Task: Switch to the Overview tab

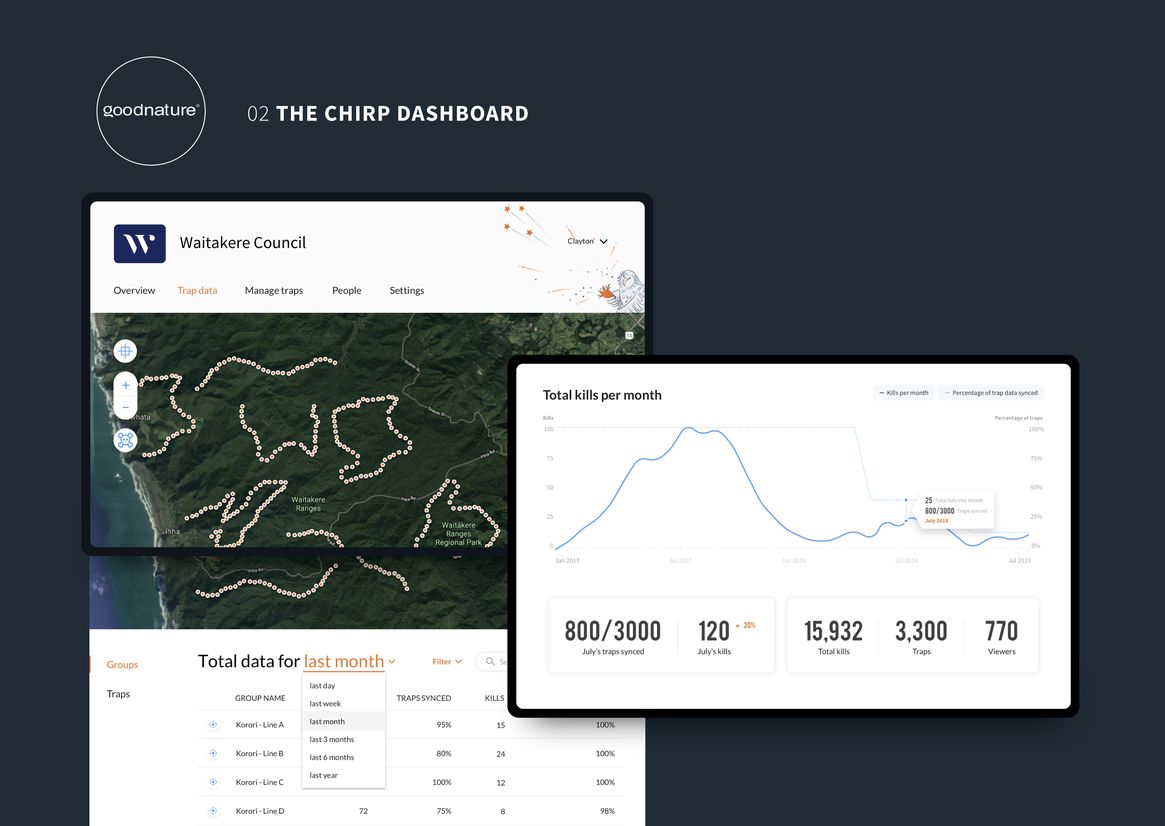Action: coord(134,291)
